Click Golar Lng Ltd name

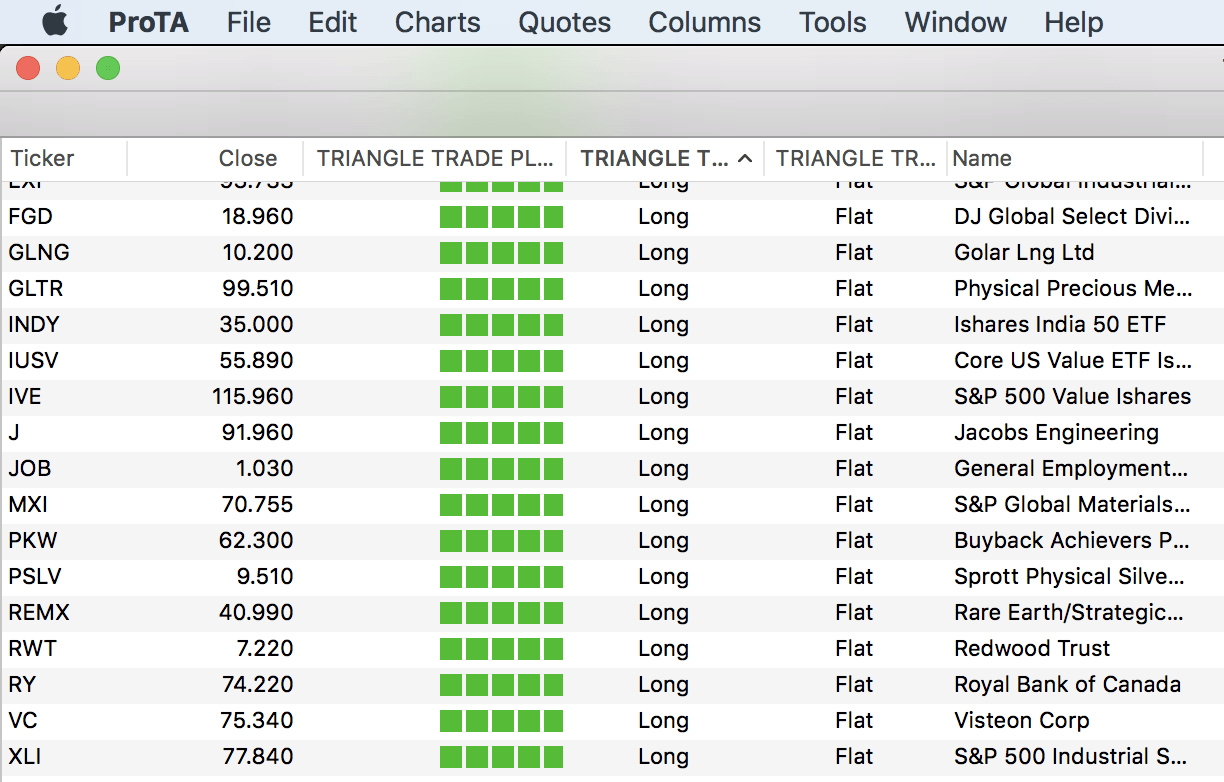[x=1024, y=252]
